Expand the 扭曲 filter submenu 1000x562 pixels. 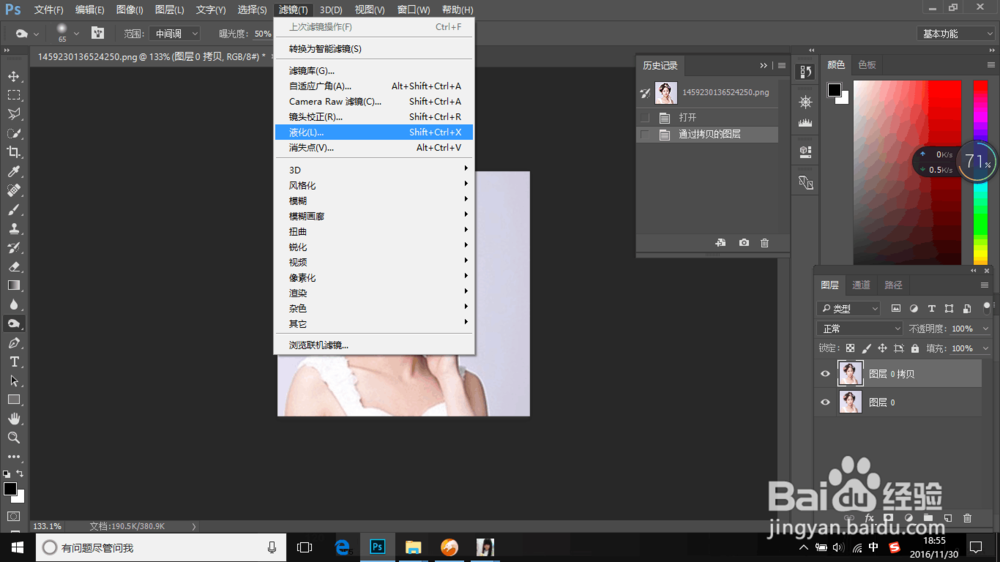click(374, 231)
